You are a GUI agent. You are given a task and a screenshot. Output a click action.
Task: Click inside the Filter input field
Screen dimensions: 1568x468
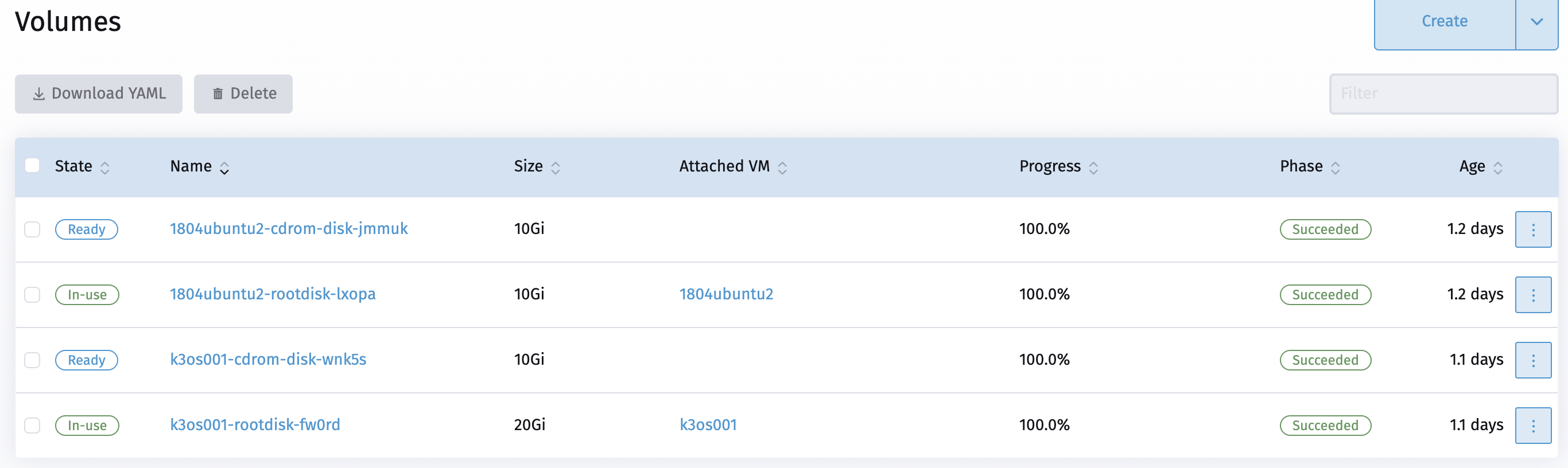1443,93
